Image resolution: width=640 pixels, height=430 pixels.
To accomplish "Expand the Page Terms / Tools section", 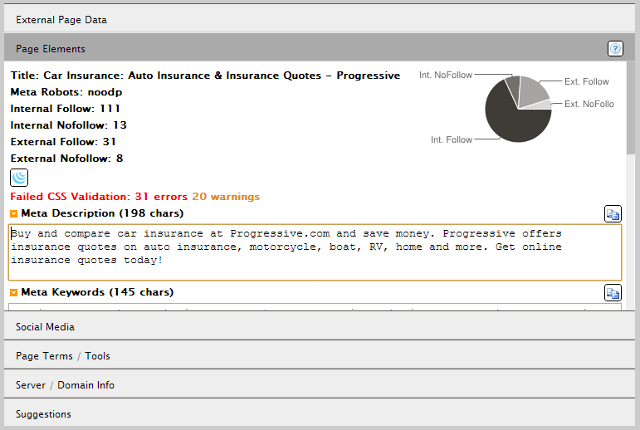I will tap(319, 356).
